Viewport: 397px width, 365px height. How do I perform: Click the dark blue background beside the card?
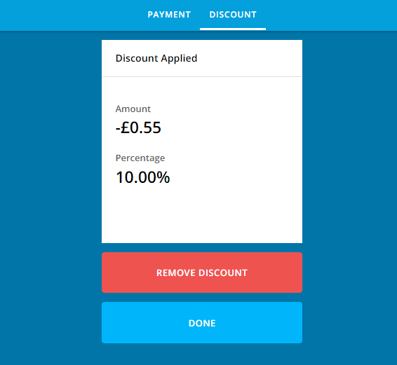click(50, 167)
